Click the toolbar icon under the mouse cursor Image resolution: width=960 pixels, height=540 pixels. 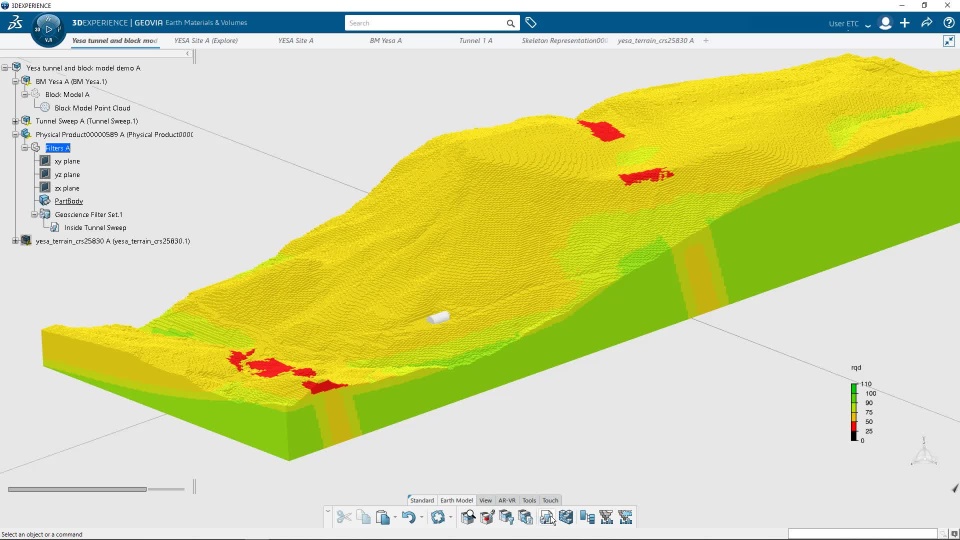point(547,517)
